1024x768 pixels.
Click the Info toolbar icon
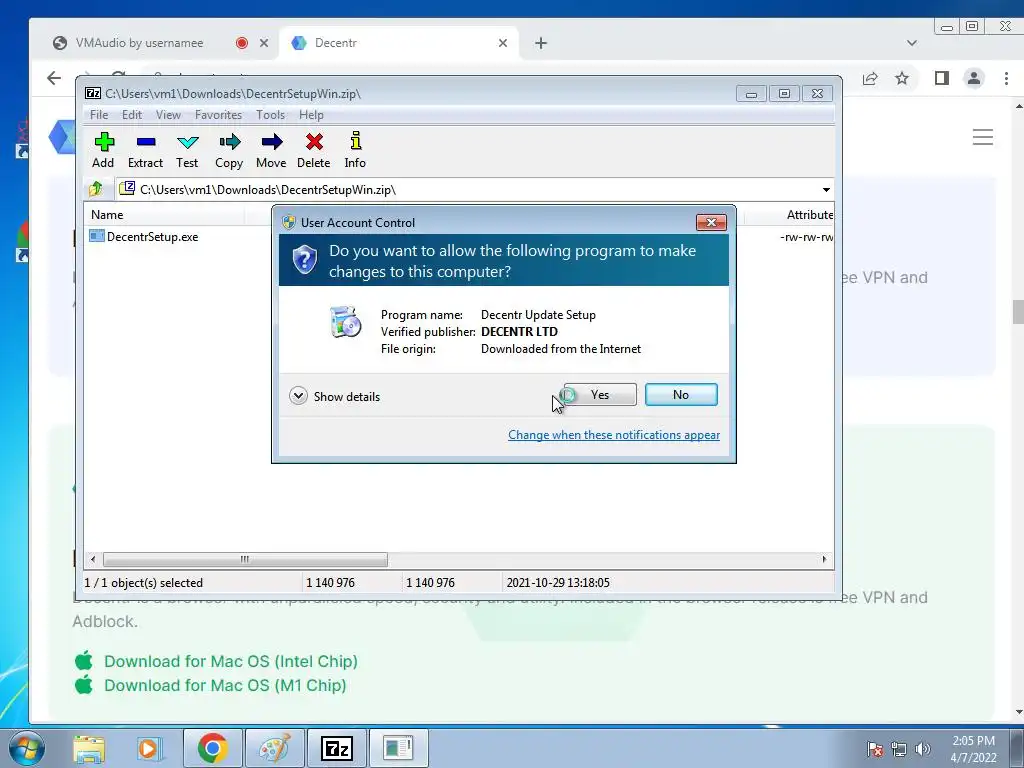(x=355, y=150)
